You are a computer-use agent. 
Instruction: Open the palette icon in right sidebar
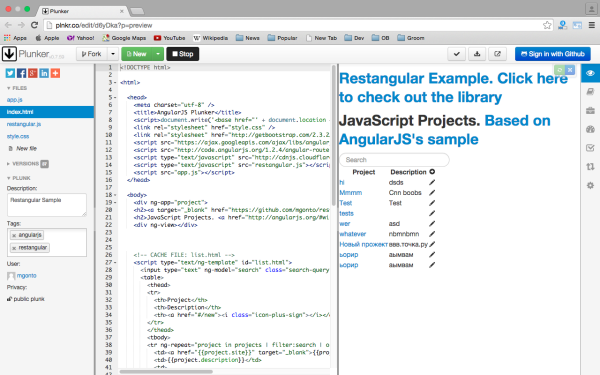click(x=590, y=129)
